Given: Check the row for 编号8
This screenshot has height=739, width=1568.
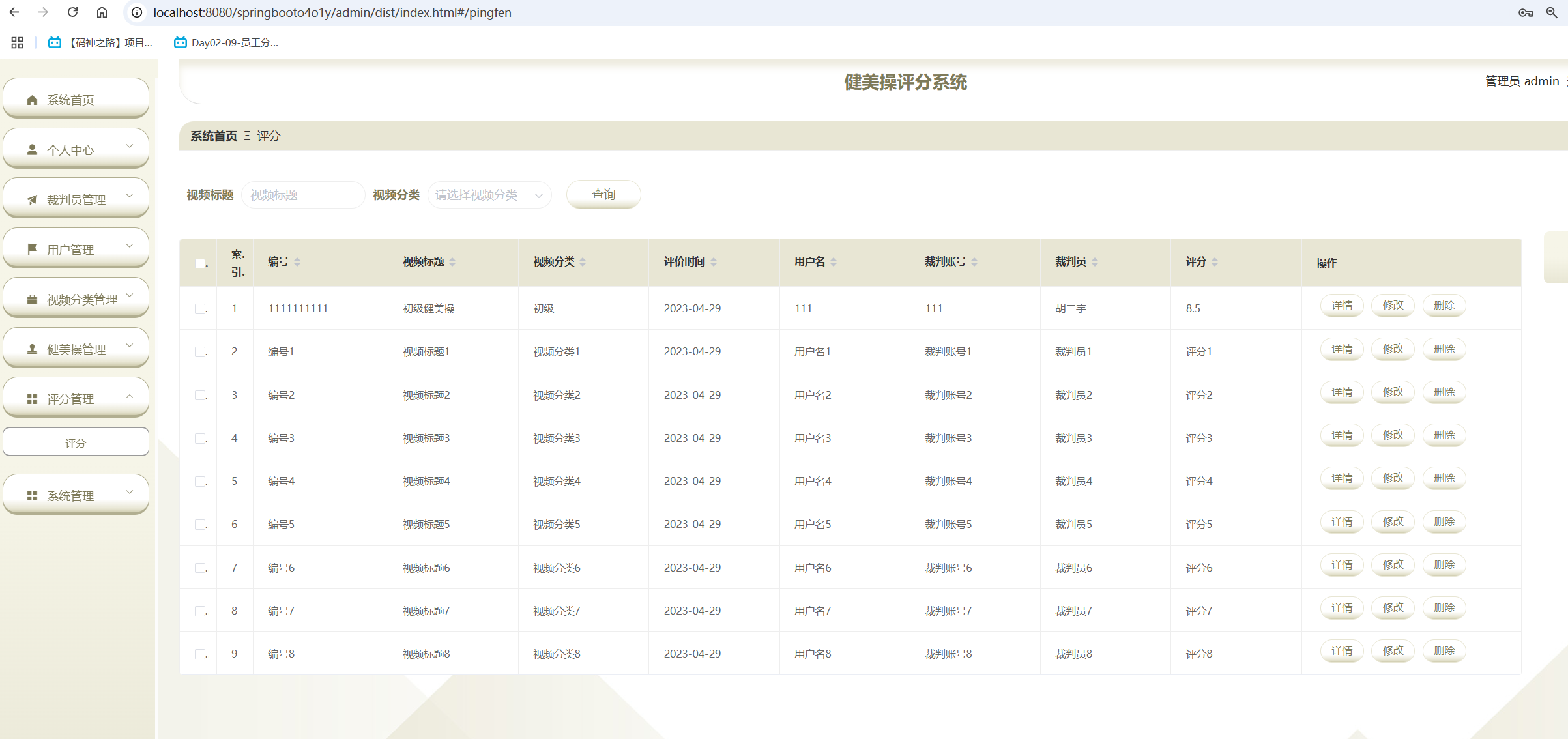Looking at the screenshot, I should point(200,654).
